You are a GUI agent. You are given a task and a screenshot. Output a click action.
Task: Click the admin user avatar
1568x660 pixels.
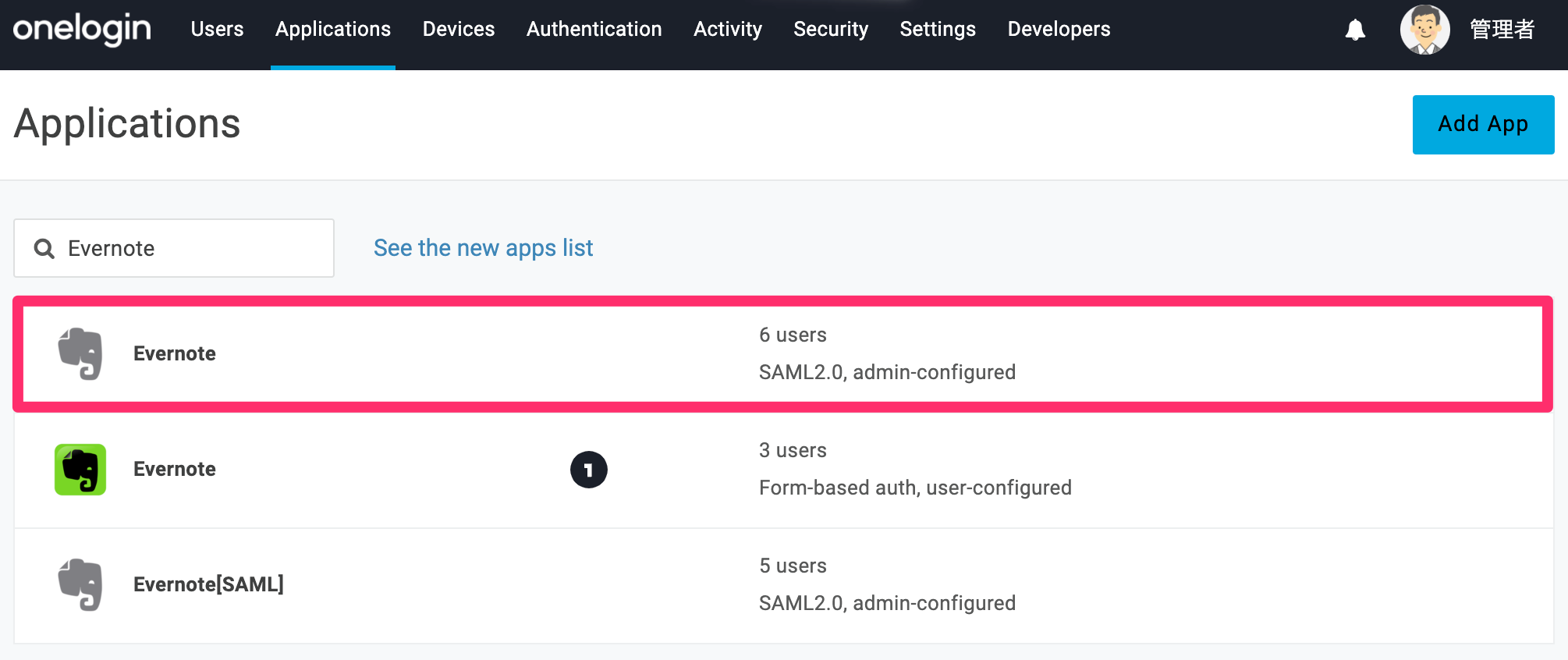click(1424, 30)
